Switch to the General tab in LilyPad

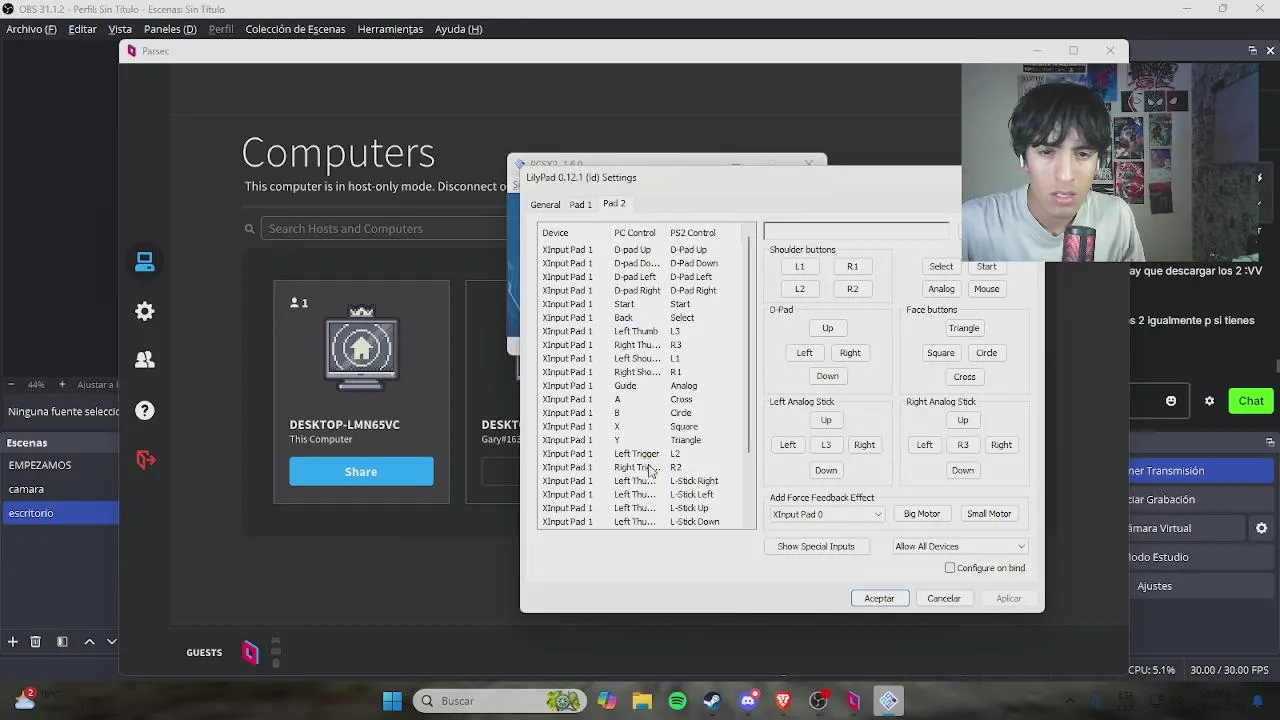click(545, 205)
